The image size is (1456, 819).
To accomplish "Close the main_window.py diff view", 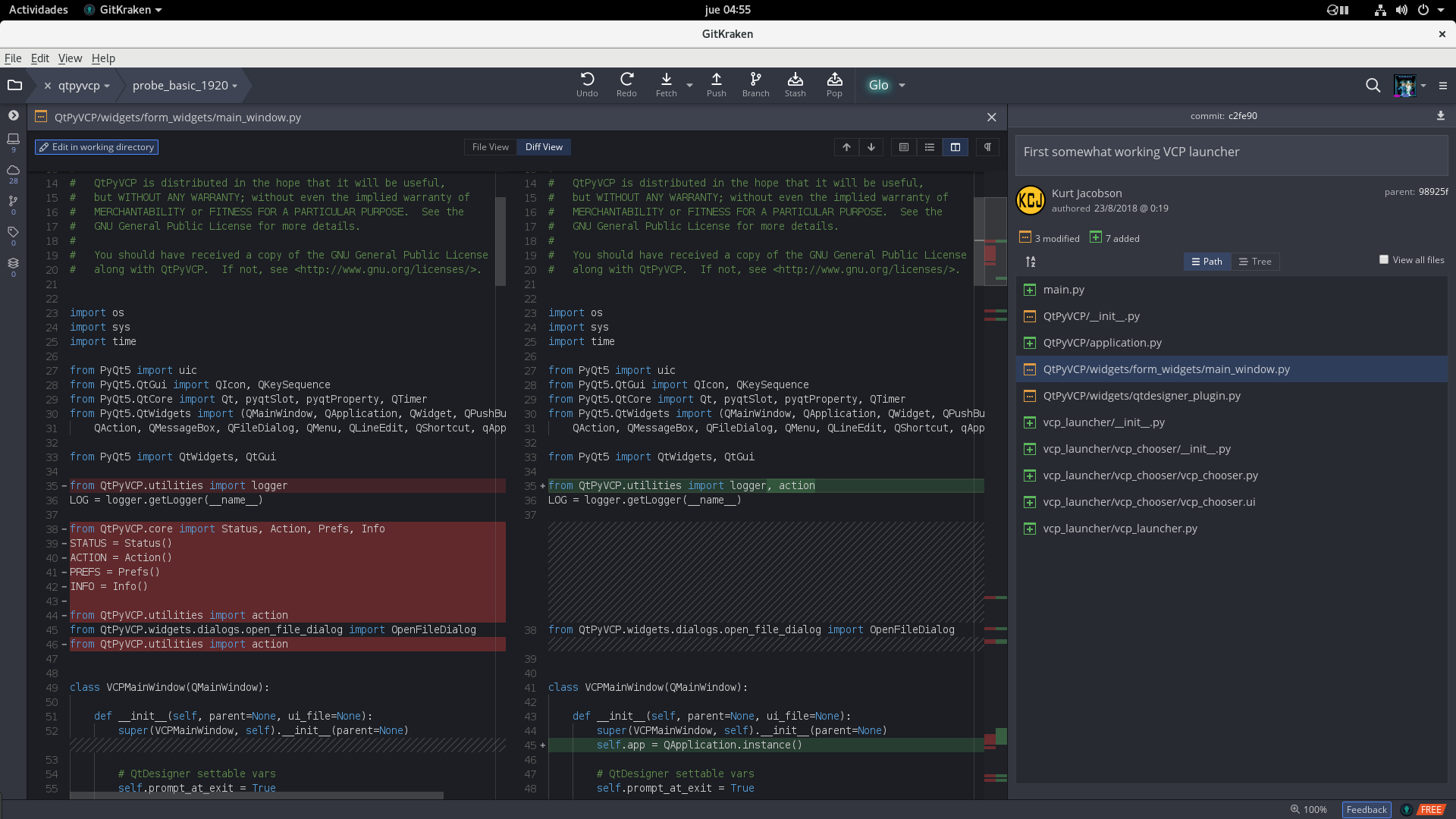I will coord(991,118).
